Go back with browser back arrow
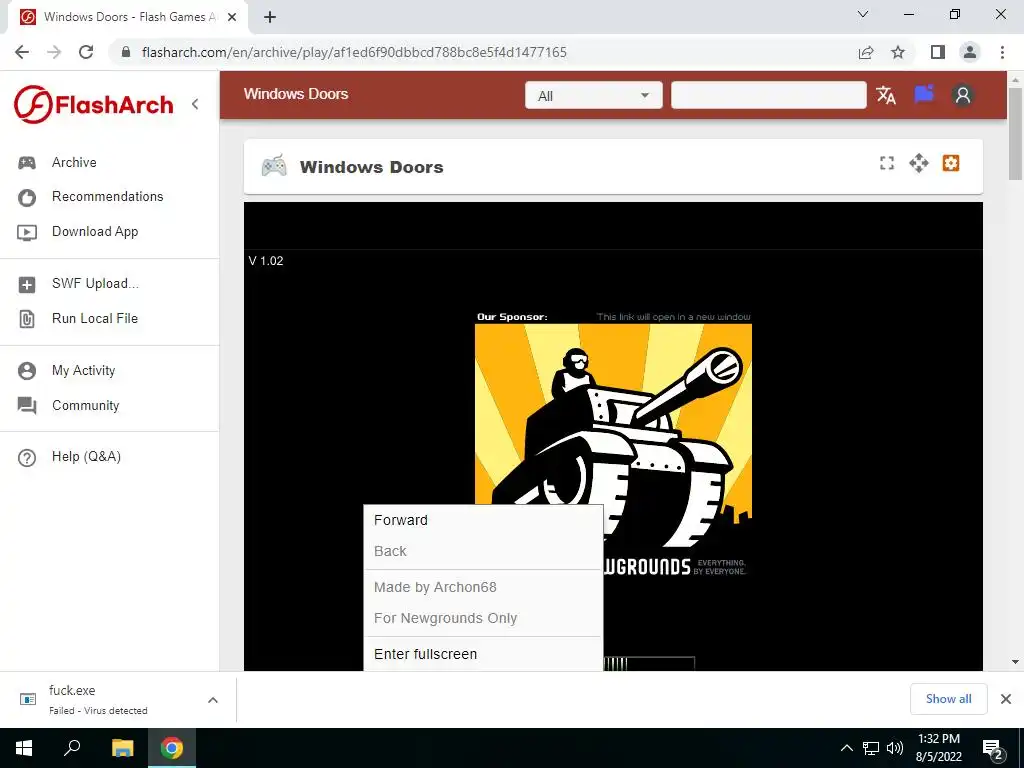 click(x=22, y=52)
